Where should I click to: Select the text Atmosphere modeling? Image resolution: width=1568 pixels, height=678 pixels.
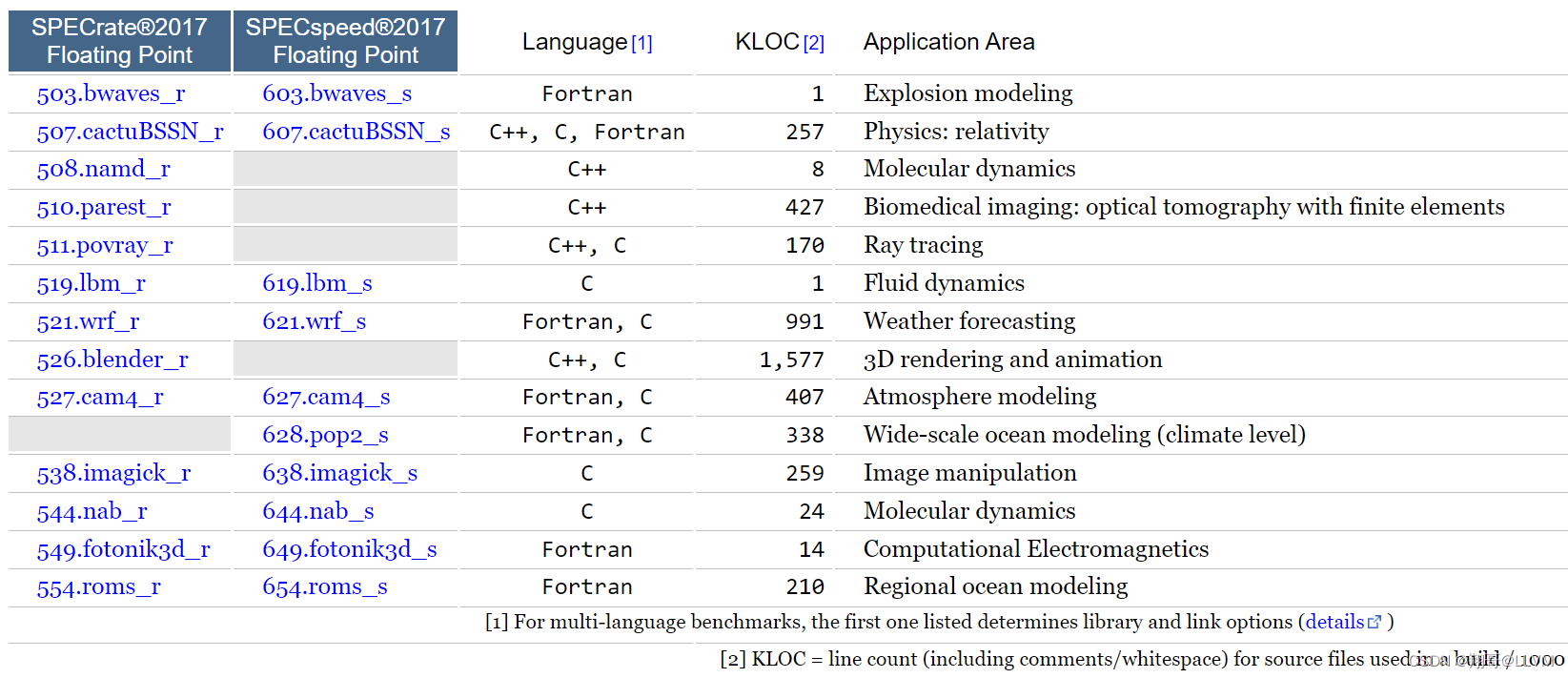980,397
